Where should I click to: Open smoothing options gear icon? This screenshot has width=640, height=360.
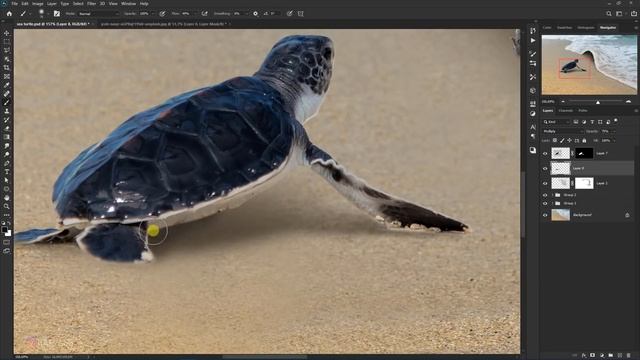pyautogui.click(x=256, y=13)
